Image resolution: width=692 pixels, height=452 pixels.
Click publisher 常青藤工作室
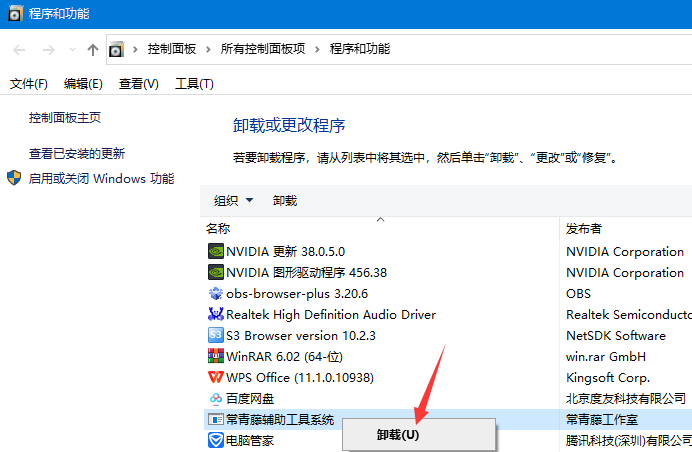pyautogui.click(x=602, y=419)
